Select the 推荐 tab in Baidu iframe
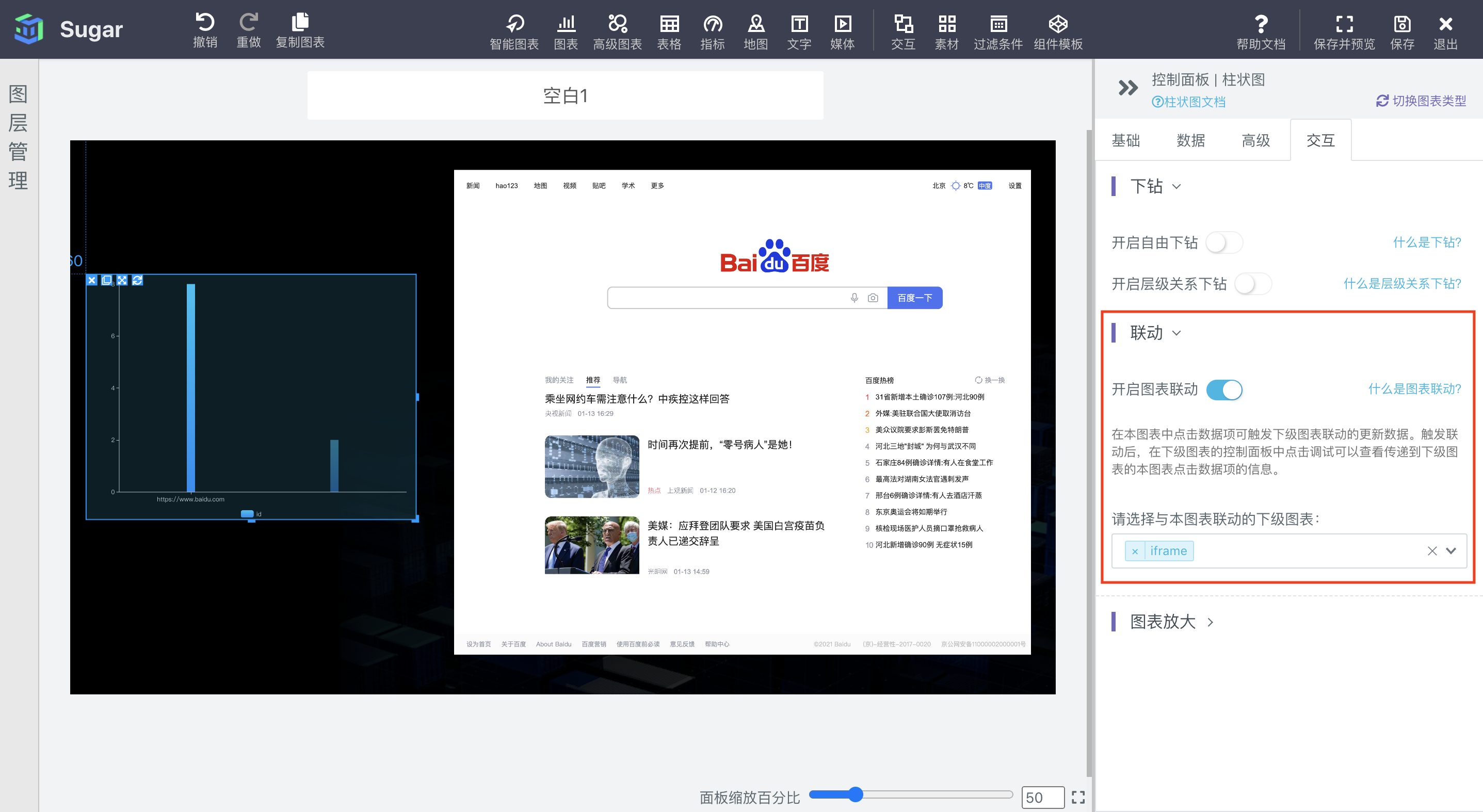Screen dimensions: 1483x812 (592, 380)
